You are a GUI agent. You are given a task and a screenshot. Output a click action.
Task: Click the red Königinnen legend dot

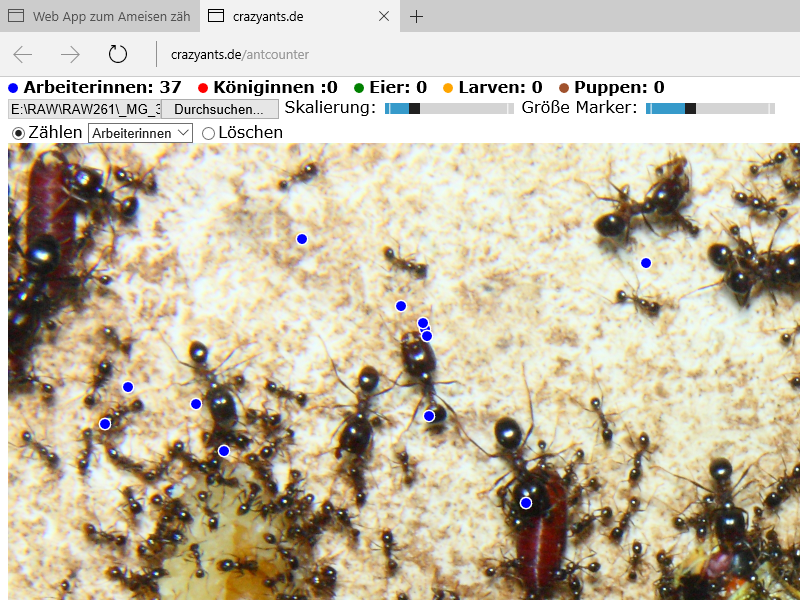(x=203, y=88)
